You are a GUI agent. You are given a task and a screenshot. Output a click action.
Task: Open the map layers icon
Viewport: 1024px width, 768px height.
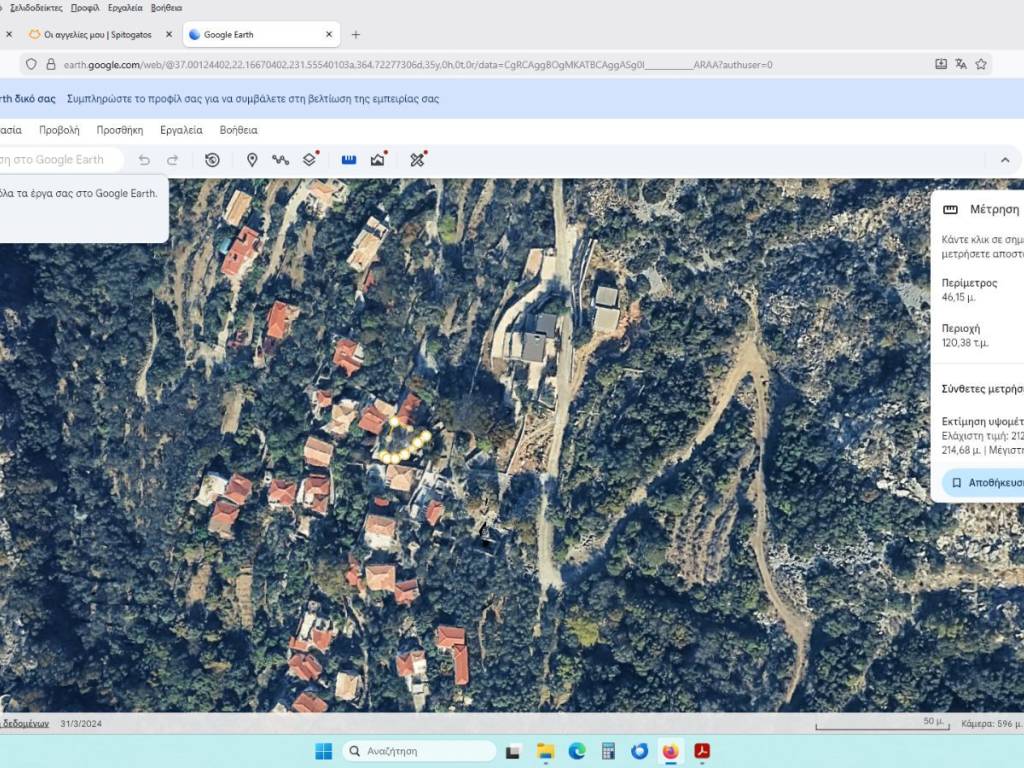(x=309, y=160)
